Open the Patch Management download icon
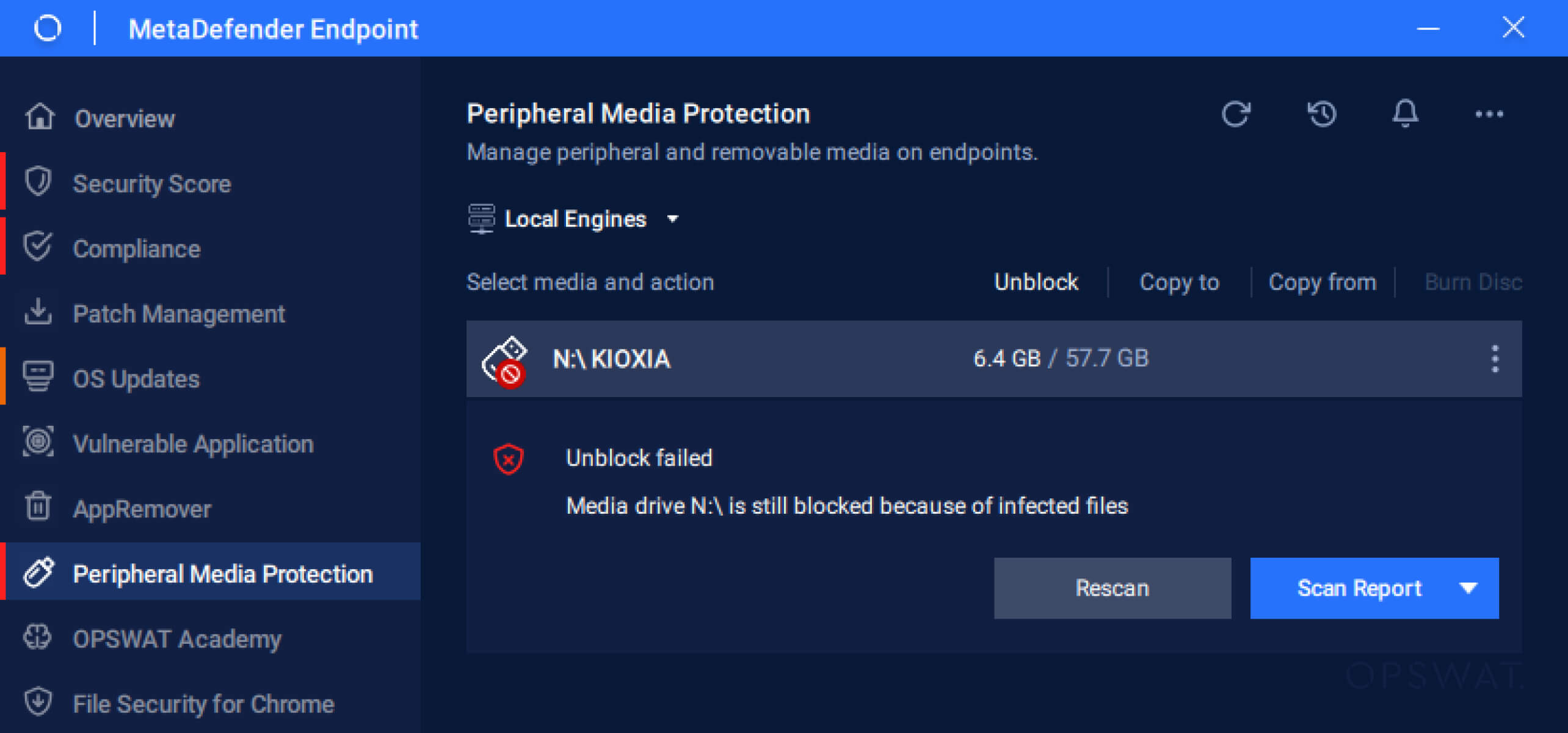Image resolution: width=1568 pixels, height=733 pixels. (38, 312)
